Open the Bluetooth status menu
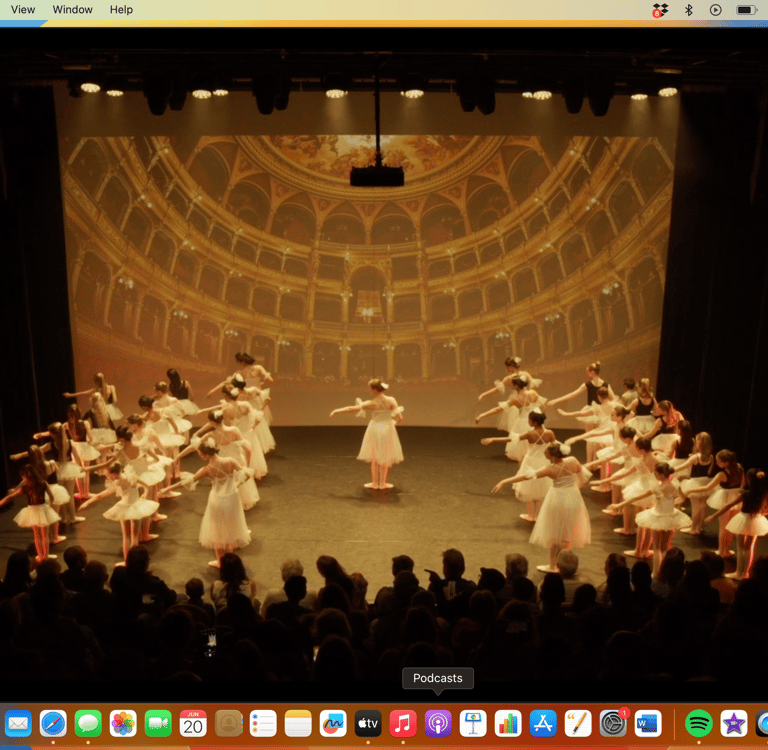768x750 pixels. (689, 10)
